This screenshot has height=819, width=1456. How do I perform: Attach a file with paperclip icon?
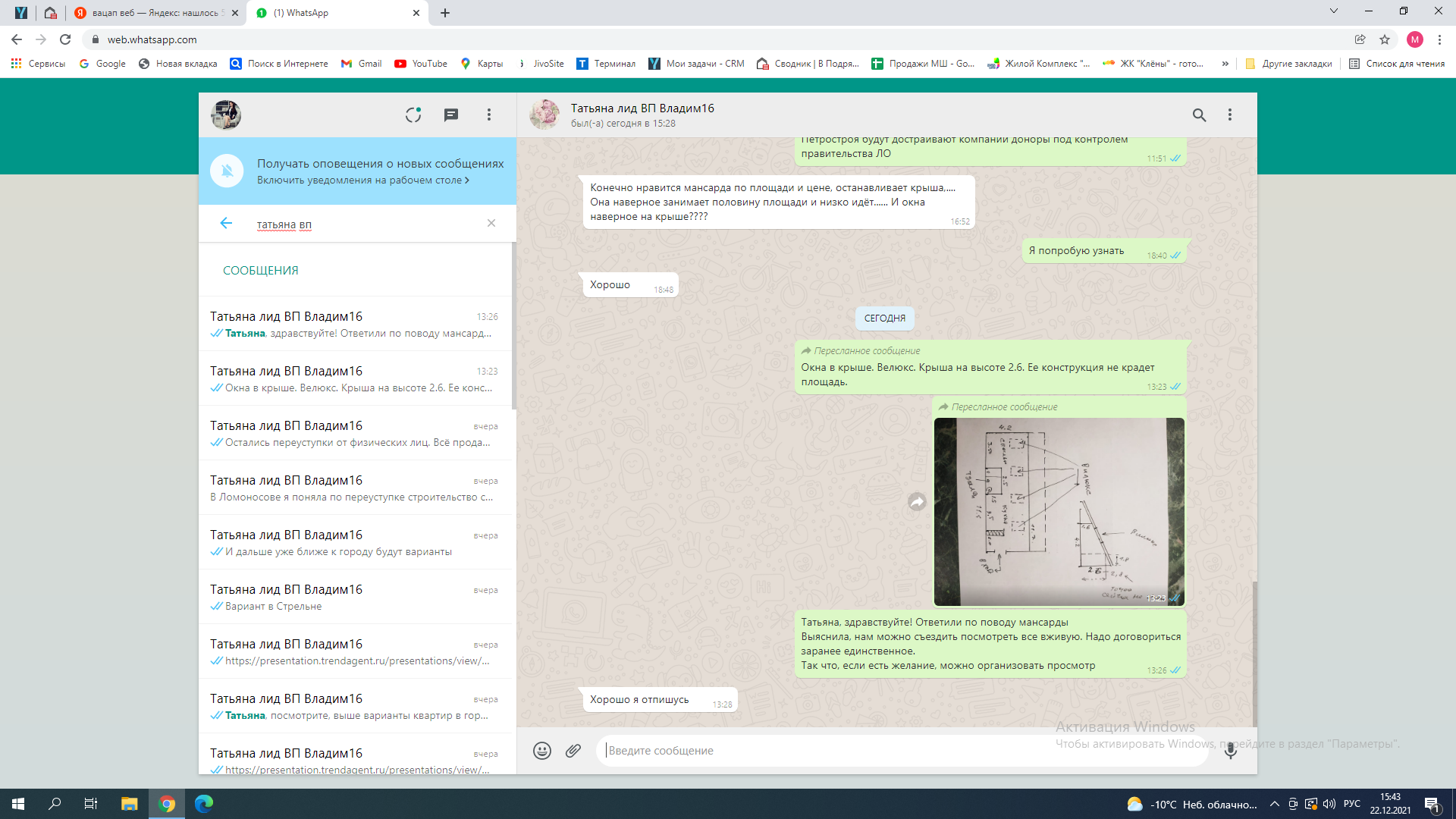(573, 751)
